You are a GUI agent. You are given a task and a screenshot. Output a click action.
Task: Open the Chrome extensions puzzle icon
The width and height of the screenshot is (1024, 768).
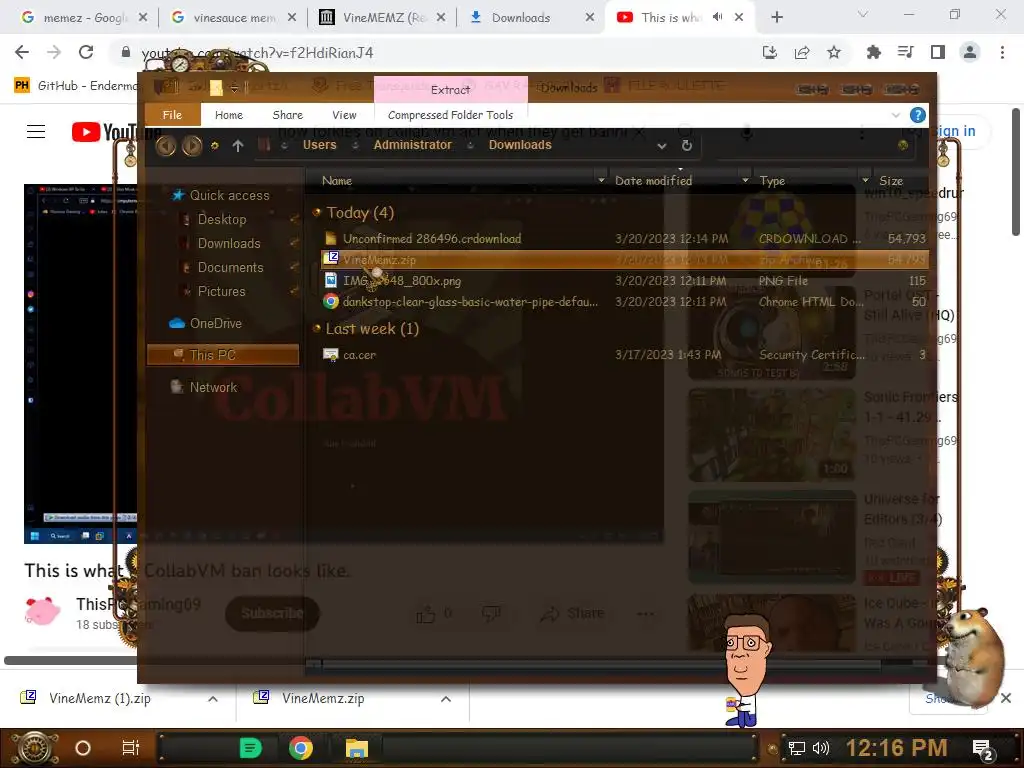click(x=873, y=52)
